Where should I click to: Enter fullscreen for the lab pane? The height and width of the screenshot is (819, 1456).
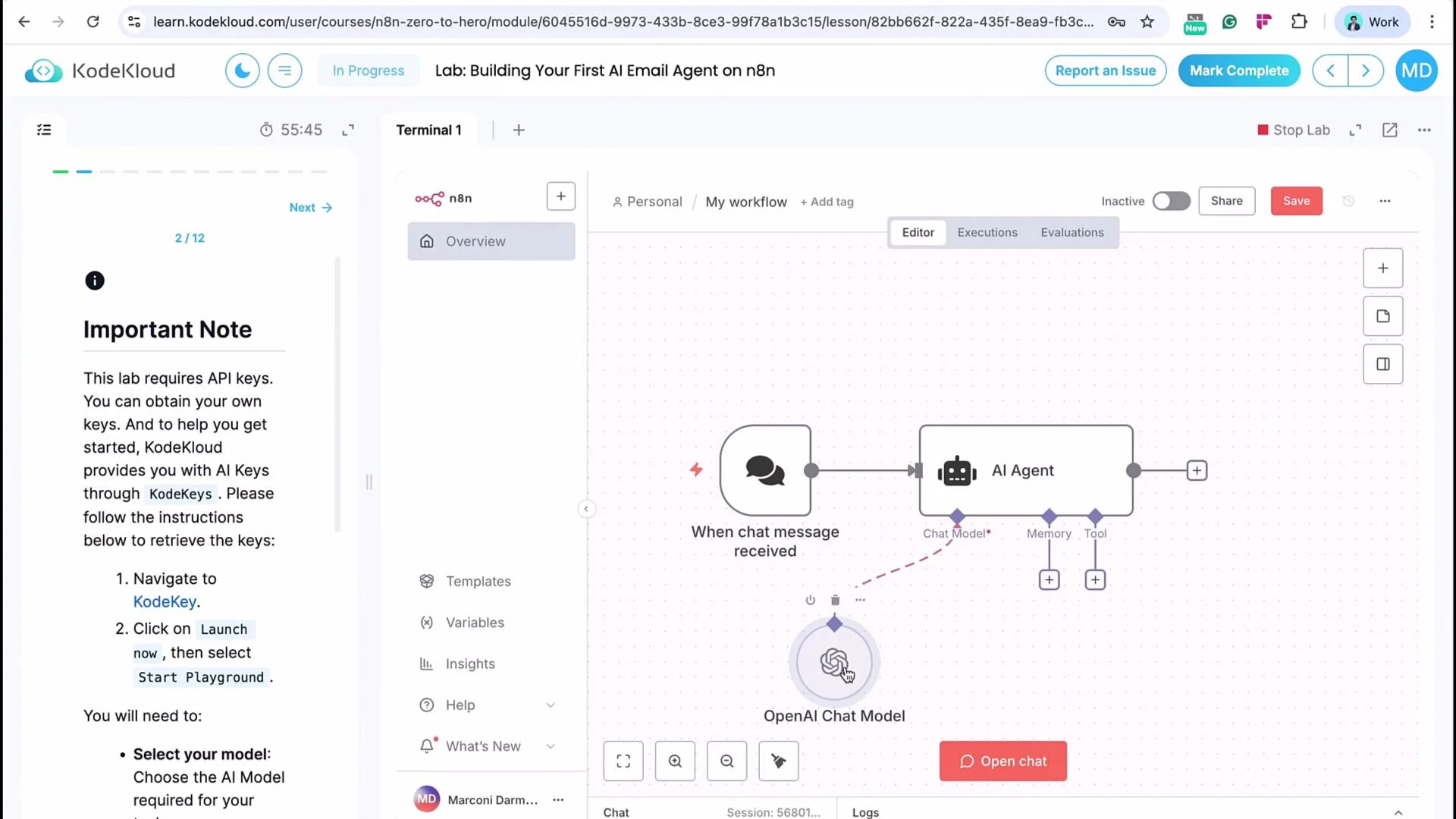point(1355,130)
